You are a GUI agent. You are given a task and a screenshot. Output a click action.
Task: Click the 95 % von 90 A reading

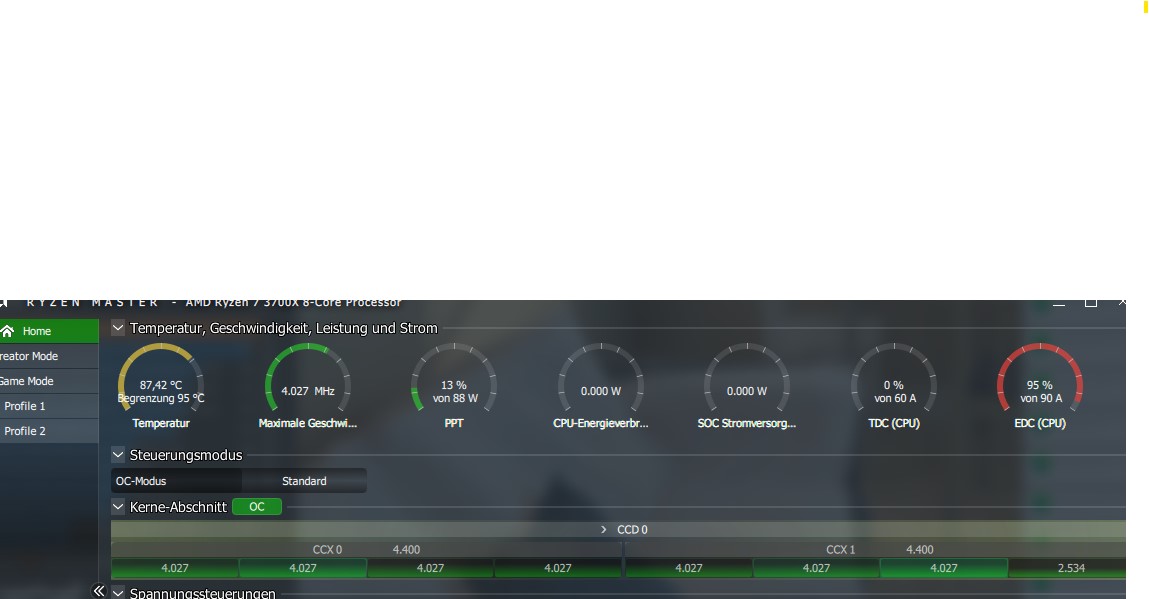[x=1041, y=392]
